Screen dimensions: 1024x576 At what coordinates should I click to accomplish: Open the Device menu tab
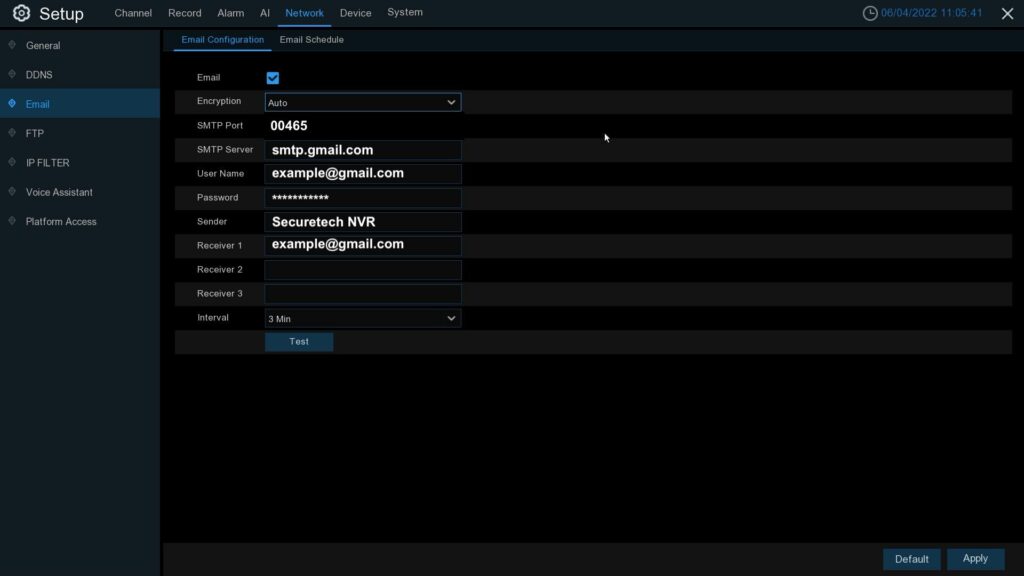pos(355,13)
